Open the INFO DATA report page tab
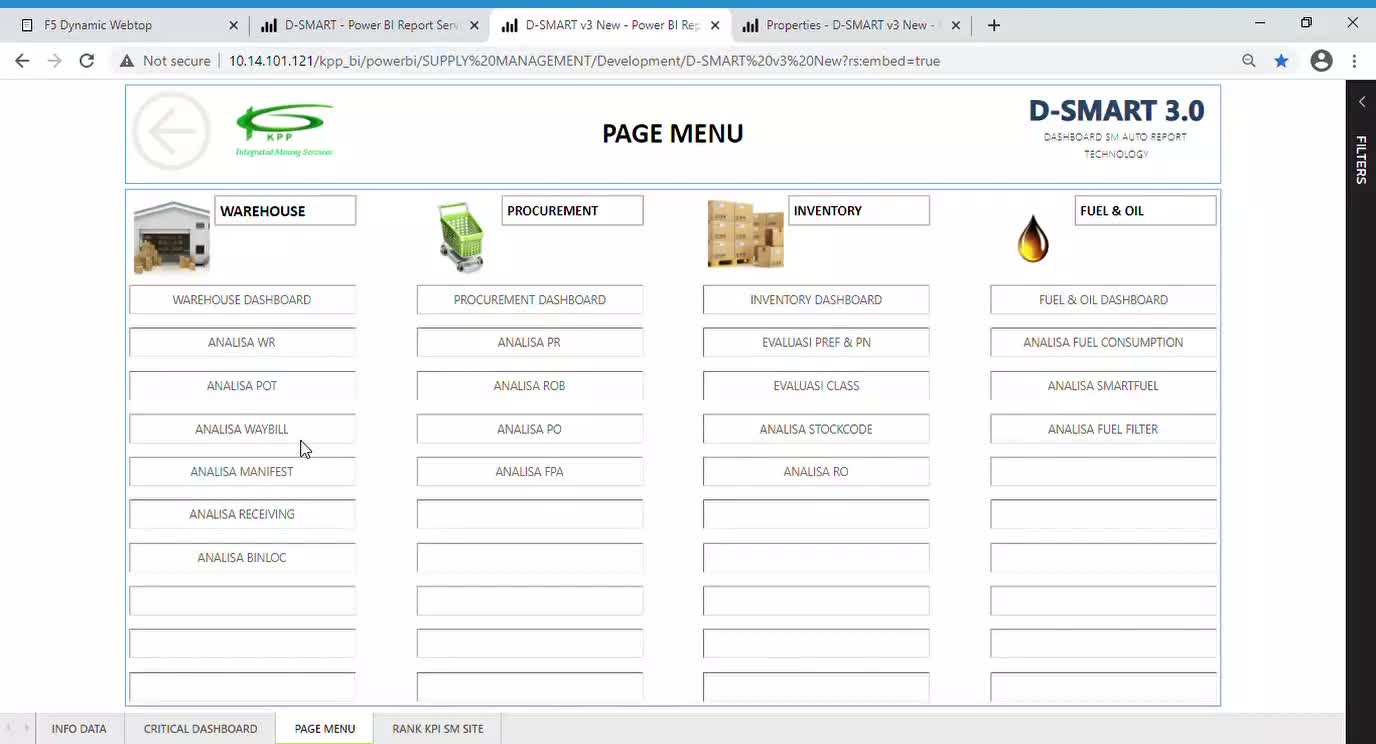 tap(79, 729)
